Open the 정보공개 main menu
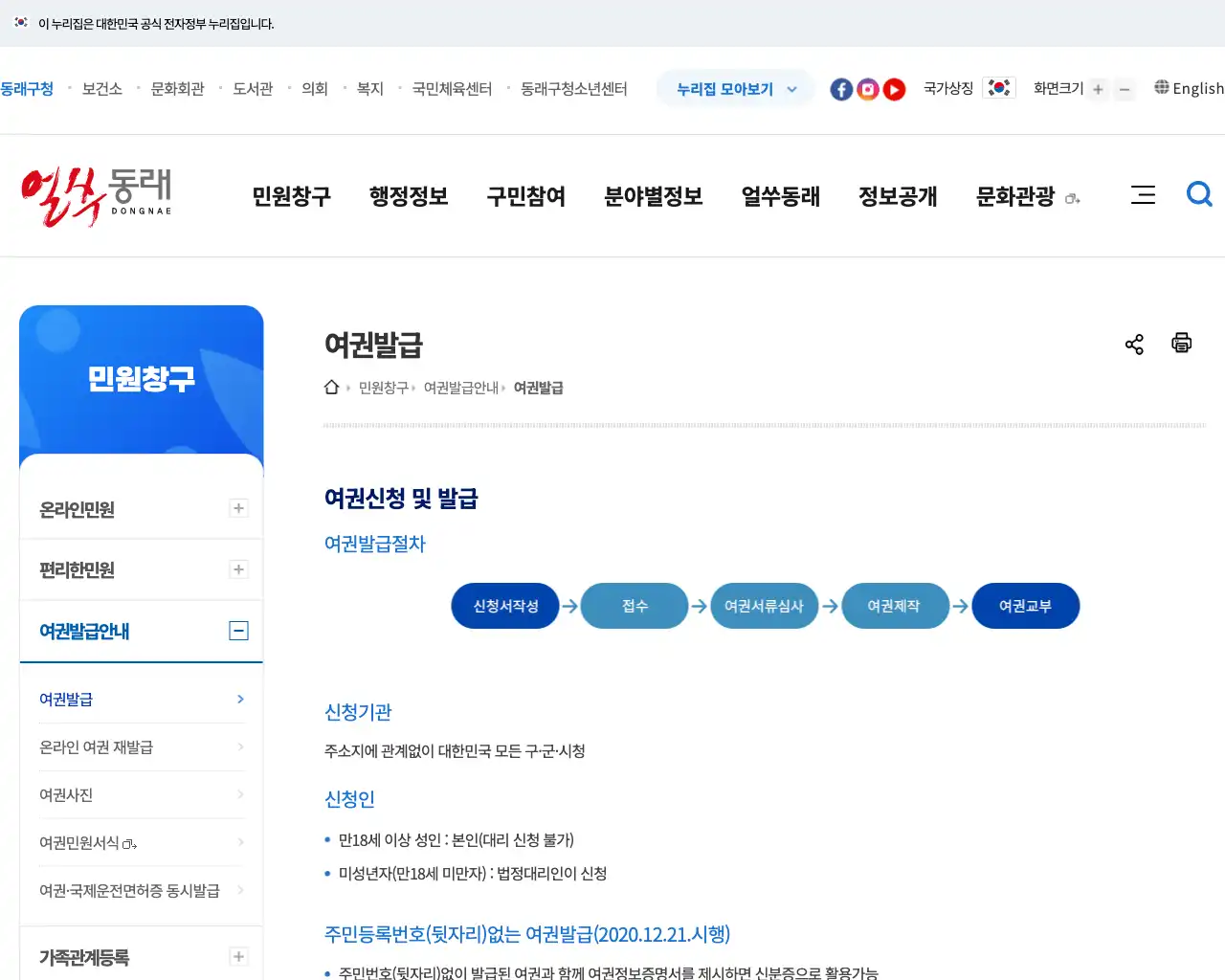Viewport: 1225px width, 980px height. point(898,196)
